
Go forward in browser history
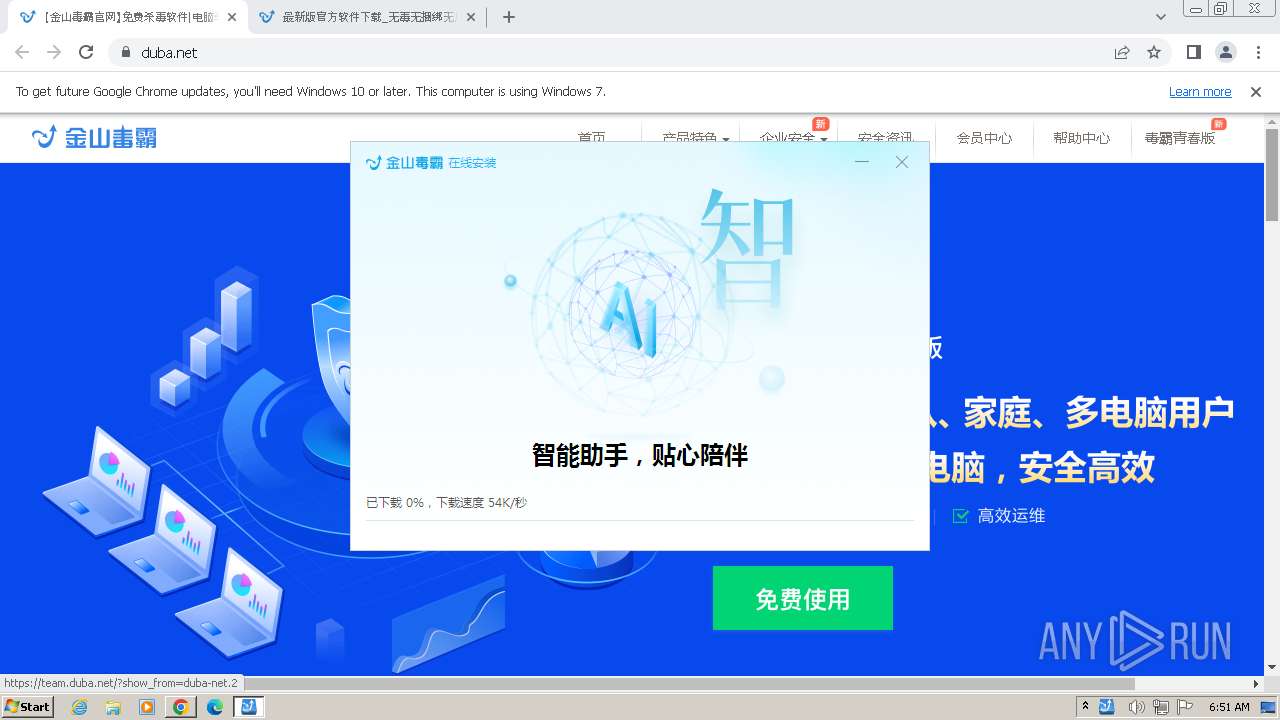click(54, 52)
